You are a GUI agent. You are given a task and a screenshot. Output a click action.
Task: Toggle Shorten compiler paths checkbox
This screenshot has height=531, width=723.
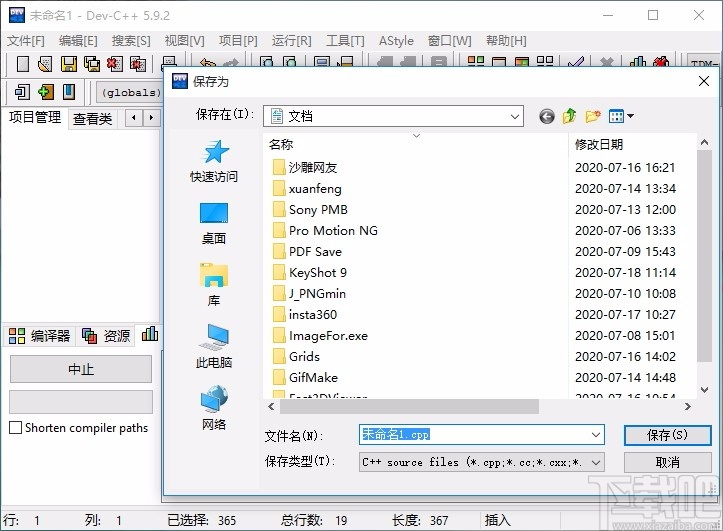pyautogui.click(x=16, y=428)
